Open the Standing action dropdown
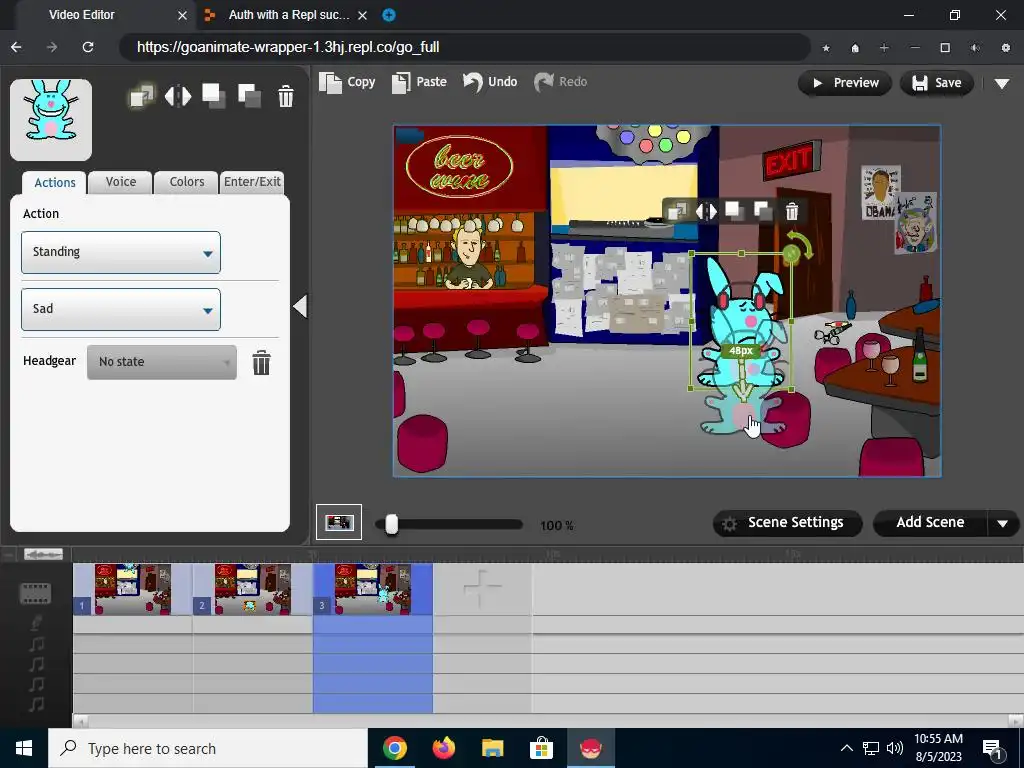The height and width of the screenshot is (768, 1024). click(x=121, y=252)
